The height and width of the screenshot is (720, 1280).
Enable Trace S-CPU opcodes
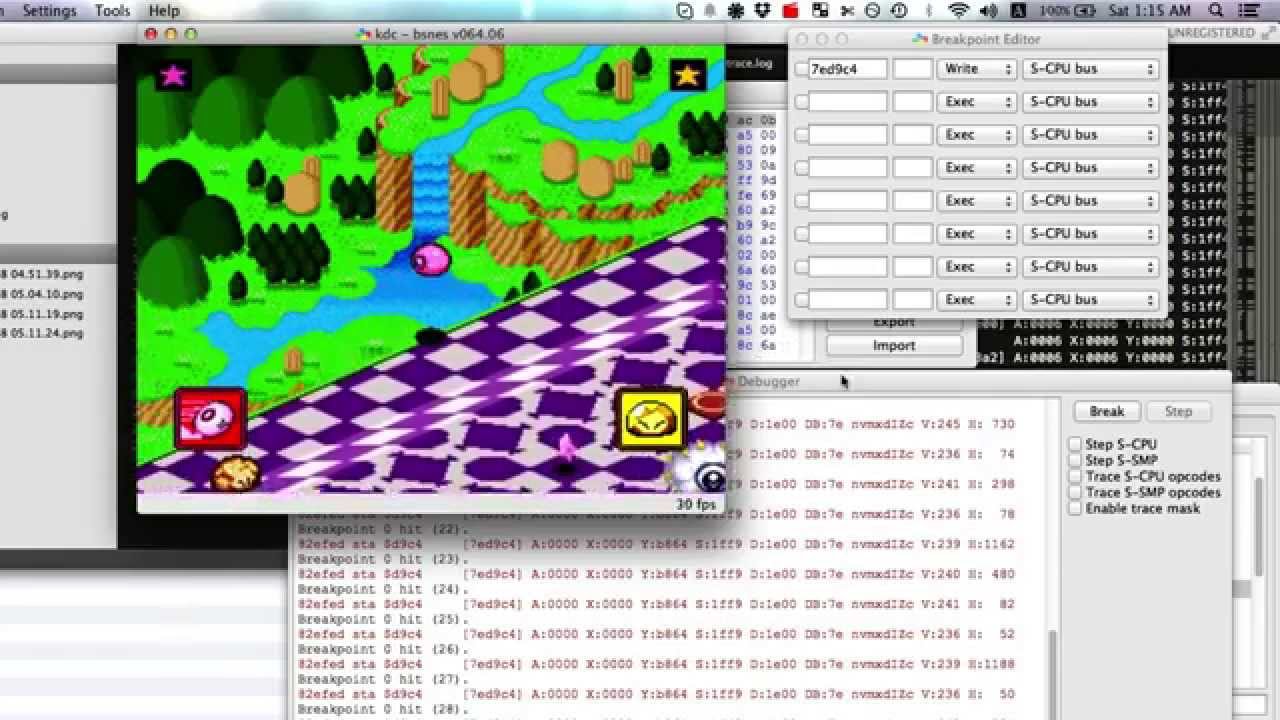coord(1075,476)
